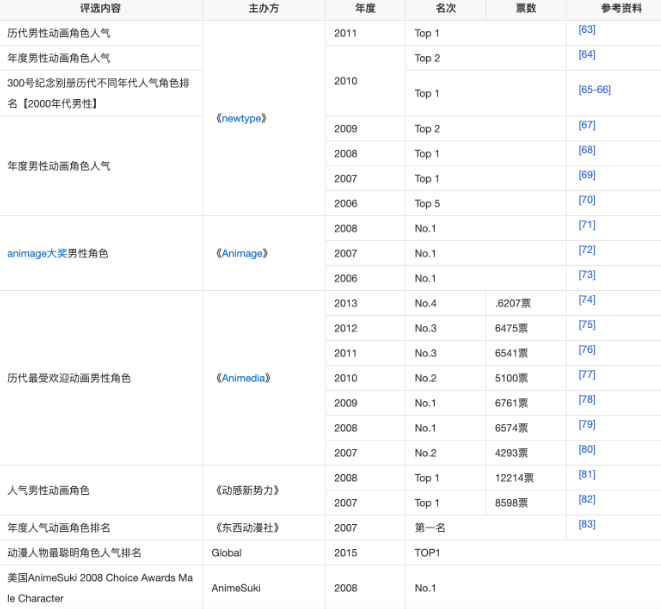Select the 8598票 vote count
The height and width of the screenshot is (609, 661).
[x=526, y=503]
